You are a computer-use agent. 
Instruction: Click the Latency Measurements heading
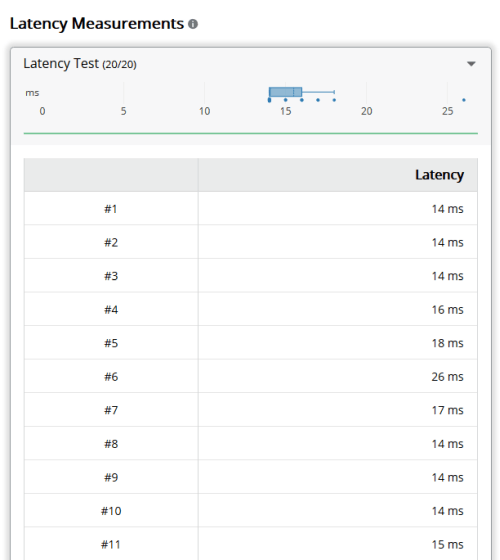coord(96,24)
